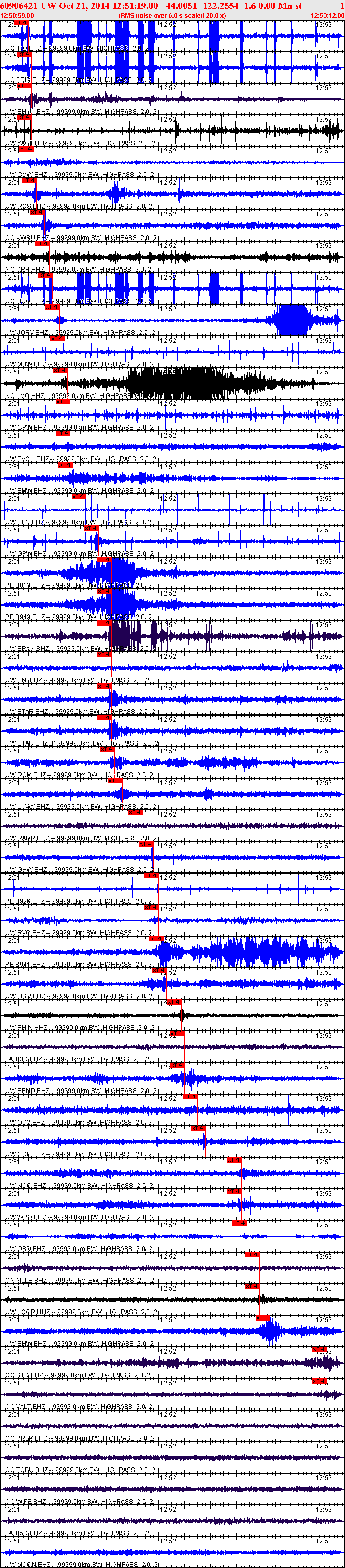
Task: Select the UW.RCS.EHZ station label
Action: [x=25, y=206]
